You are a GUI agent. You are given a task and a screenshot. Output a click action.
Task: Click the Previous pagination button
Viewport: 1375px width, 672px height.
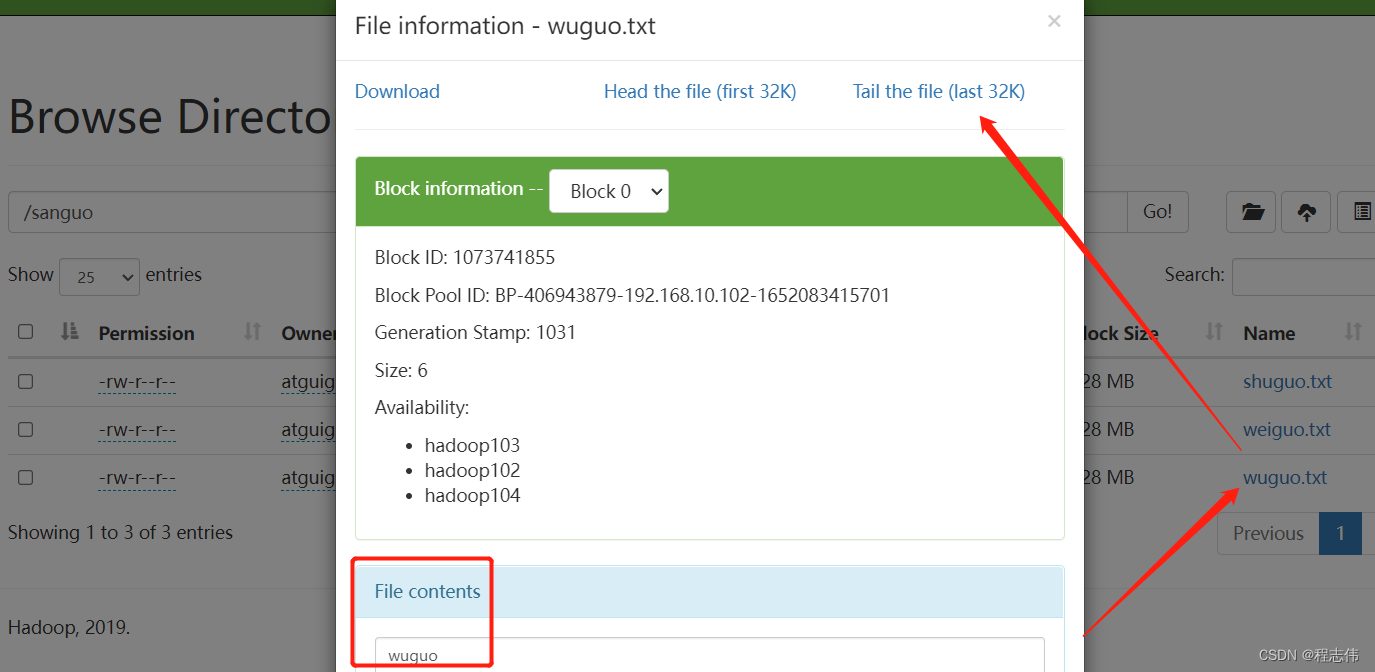pyautogui.click(x=1267, y=534)
